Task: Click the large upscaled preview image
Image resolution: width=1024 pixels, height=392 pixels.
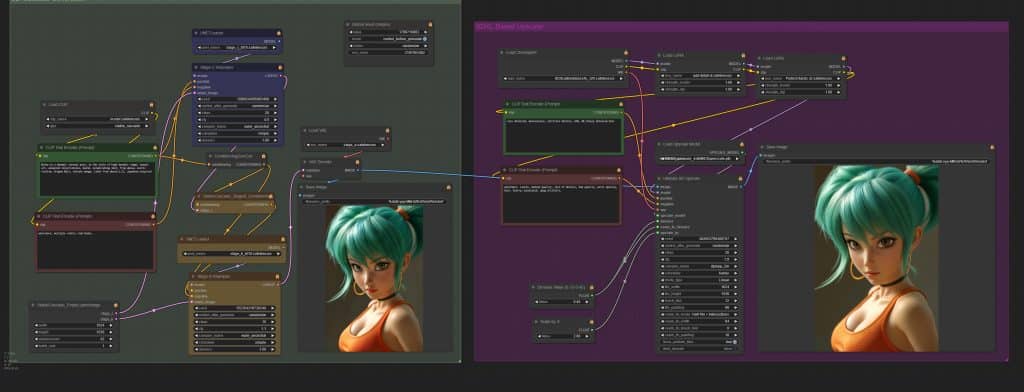Action: coord(876,258)
